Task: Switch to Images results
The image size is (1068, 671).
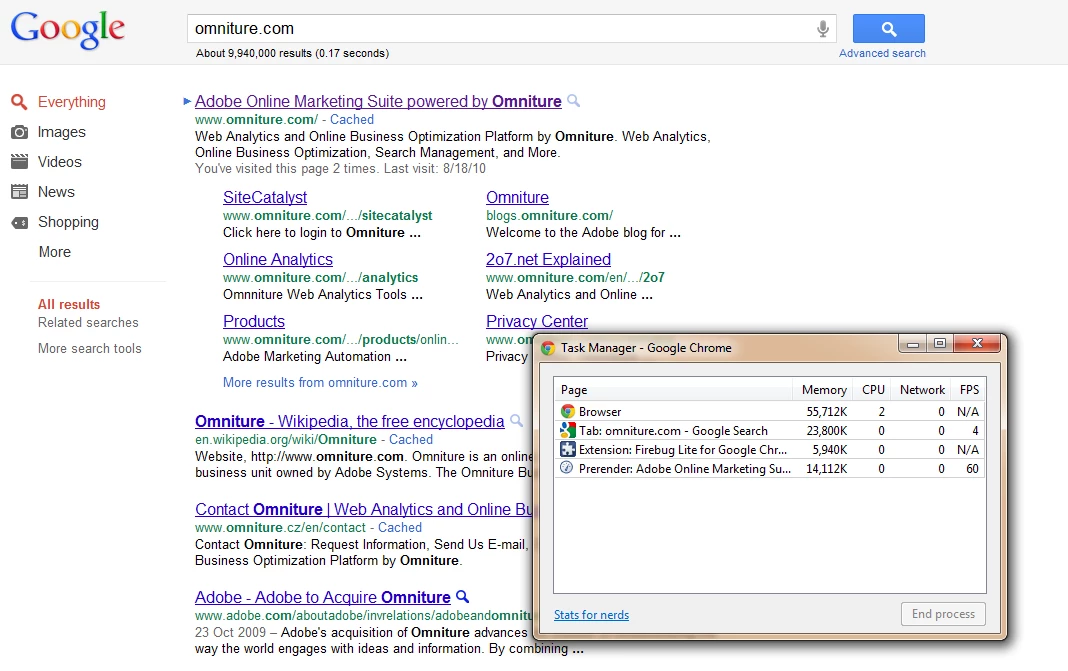Action: [x=61, y=132]
